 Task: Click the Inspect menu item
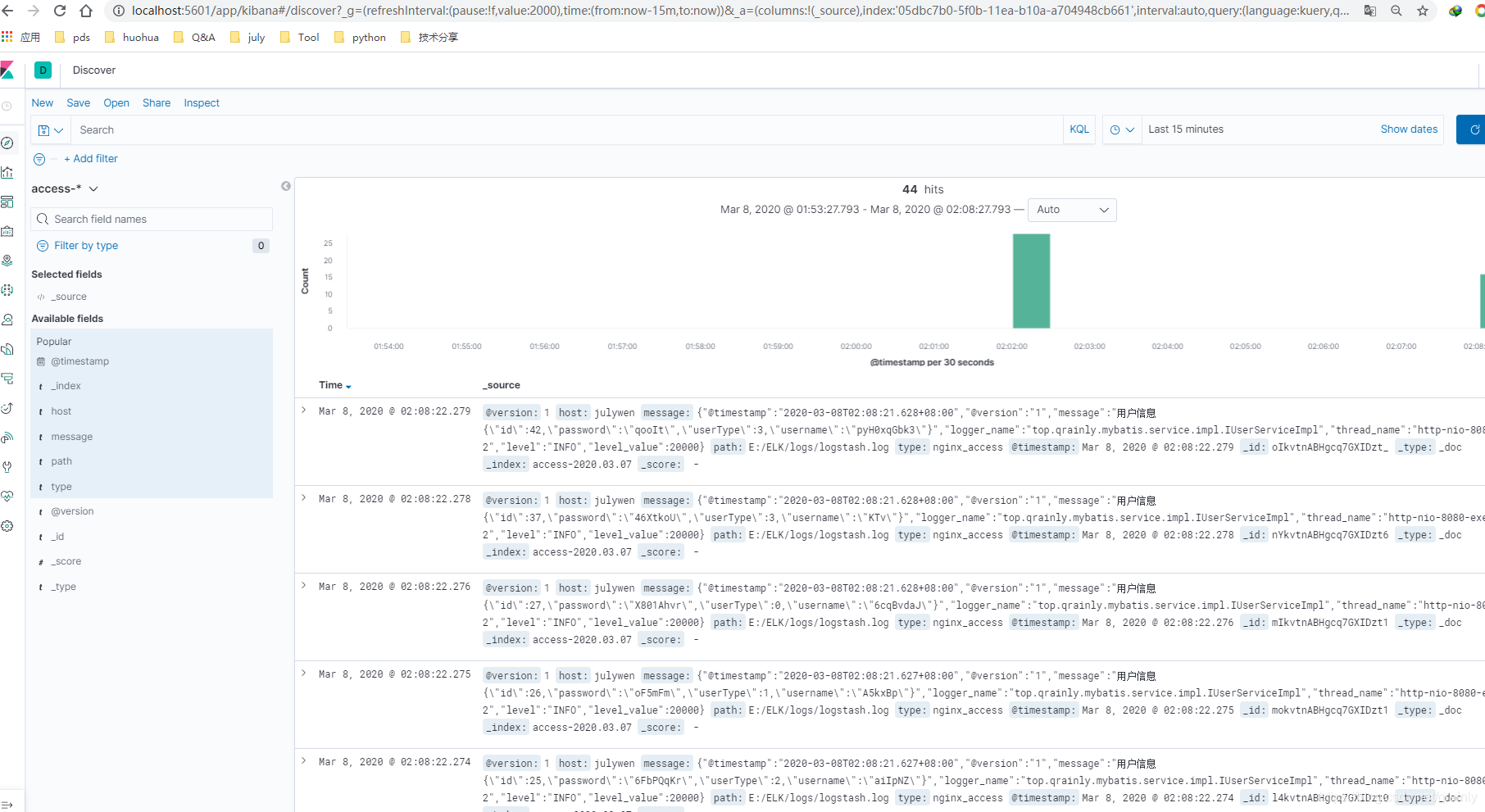202,103
